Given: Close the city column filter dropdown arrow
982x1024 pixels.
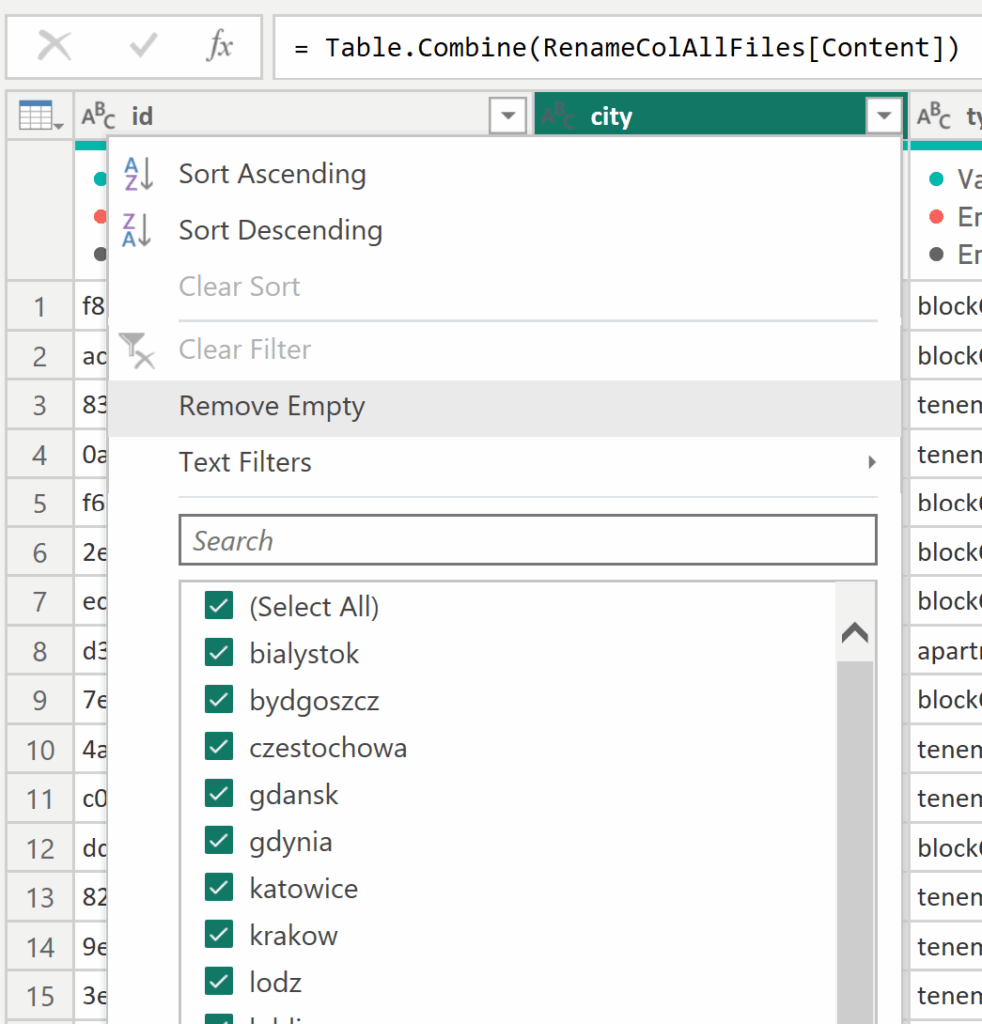Looking at the screenshot, I should pyautogui.click(x=883, y=117).
